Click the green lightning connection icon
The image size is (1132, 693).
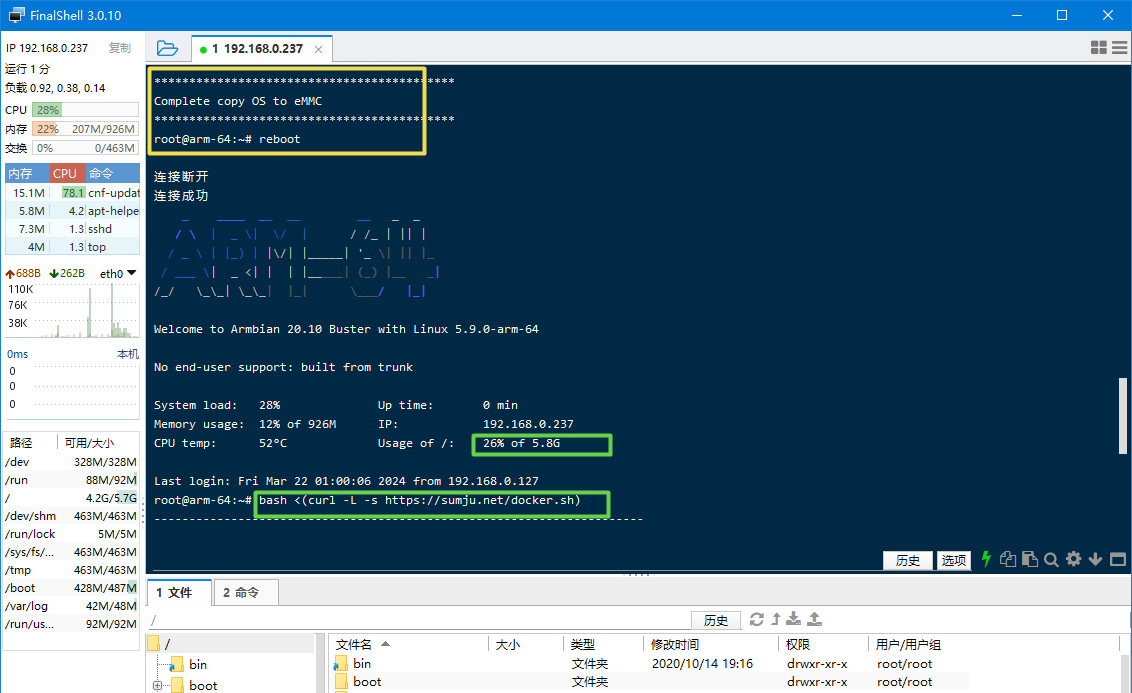click(986, 559)
